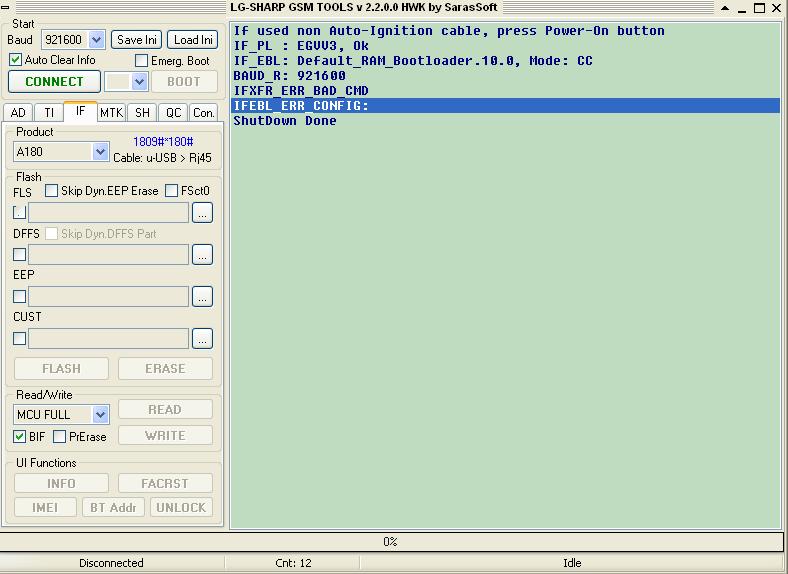Tick the CUST file checkbox
The width and height of the screenshot is (788, 574).
click(x=19, y=339)
